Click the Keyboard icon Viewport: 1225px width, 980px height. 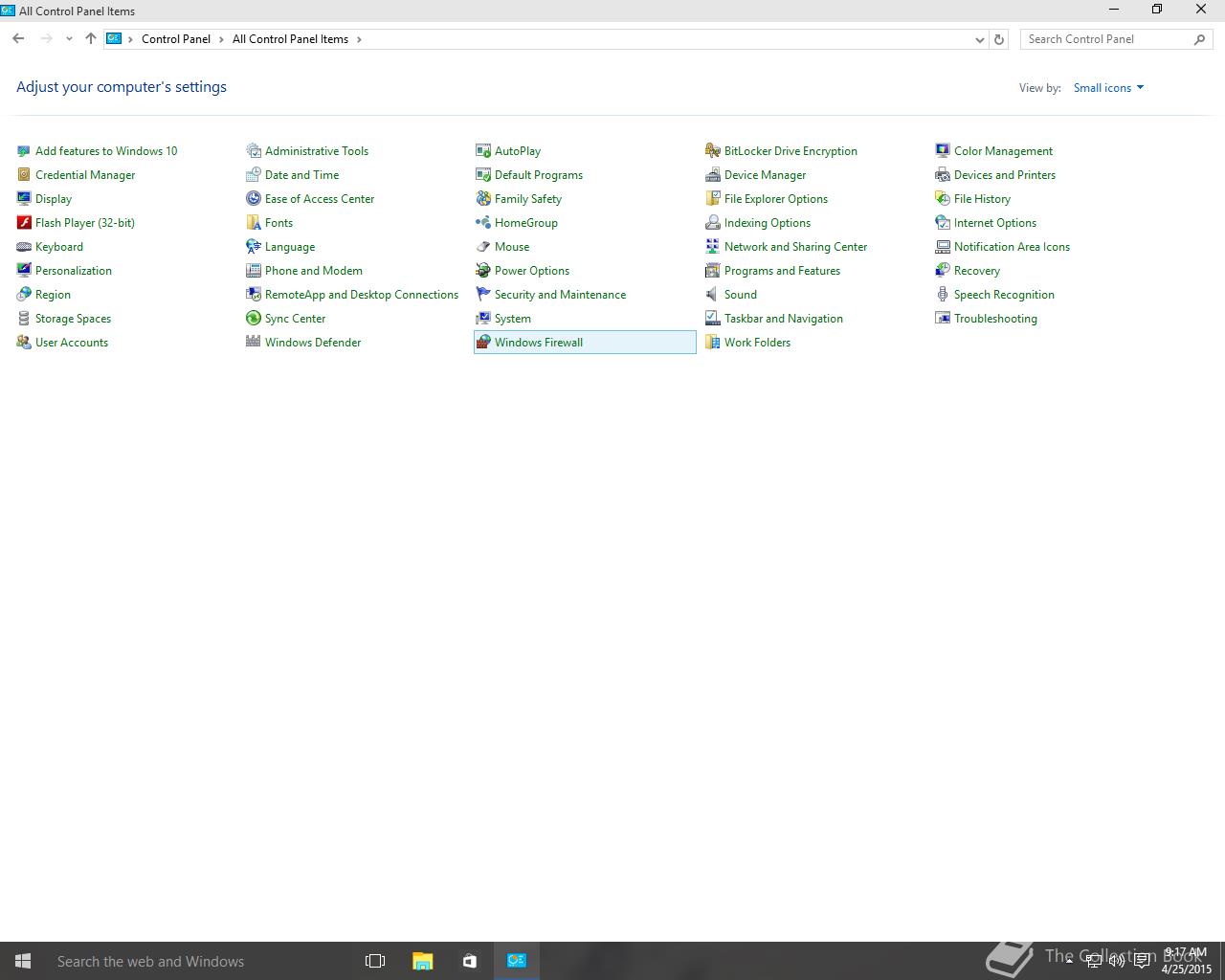(x=24, y=246)
